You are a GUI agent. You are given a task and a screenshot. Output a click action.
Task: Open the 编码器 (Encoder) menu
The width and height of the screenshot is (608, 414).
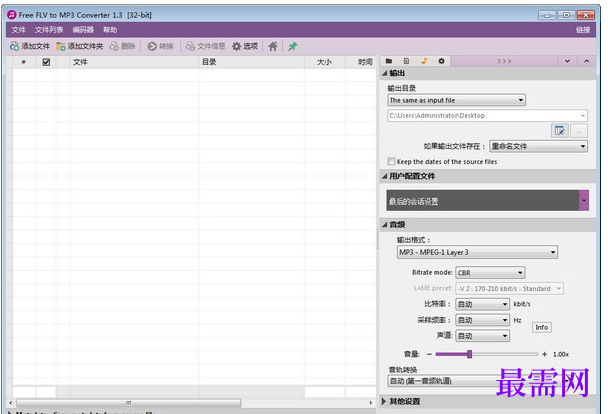click(83, 30)
